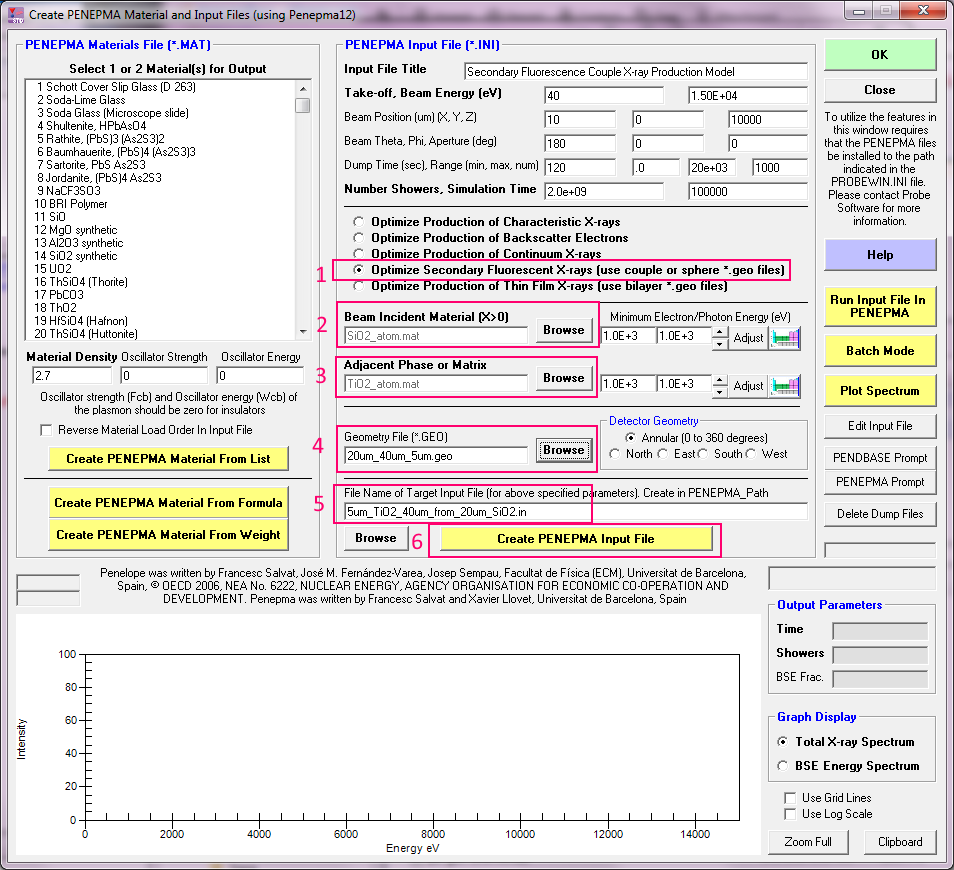Image resolution: width=954 pixels, height=870 pixels.
Task: Browse for the Geometry File
Action: click(x=563, y=450)
